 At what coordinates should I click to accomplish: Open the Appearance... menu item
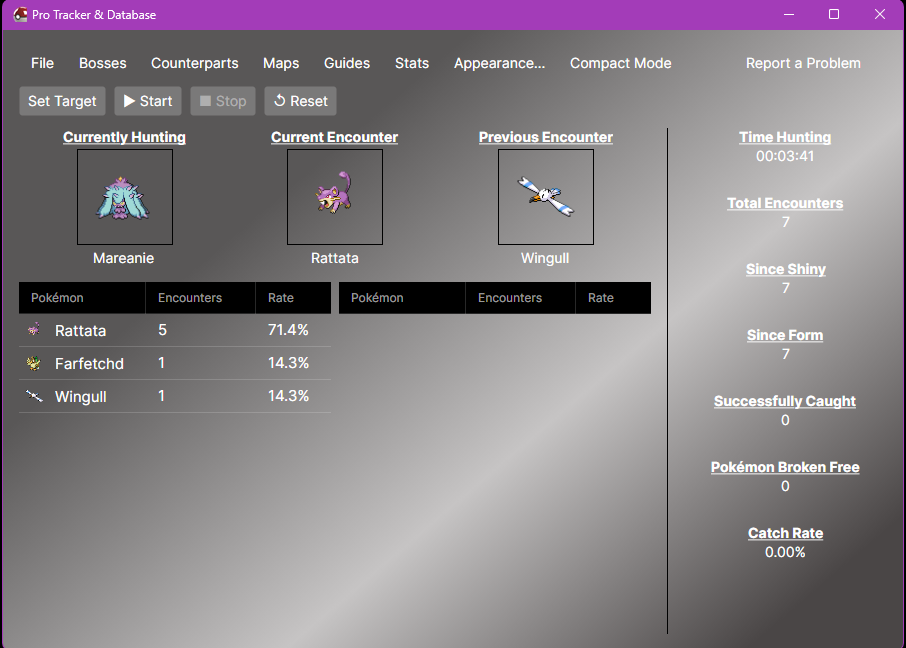[499, 63]
